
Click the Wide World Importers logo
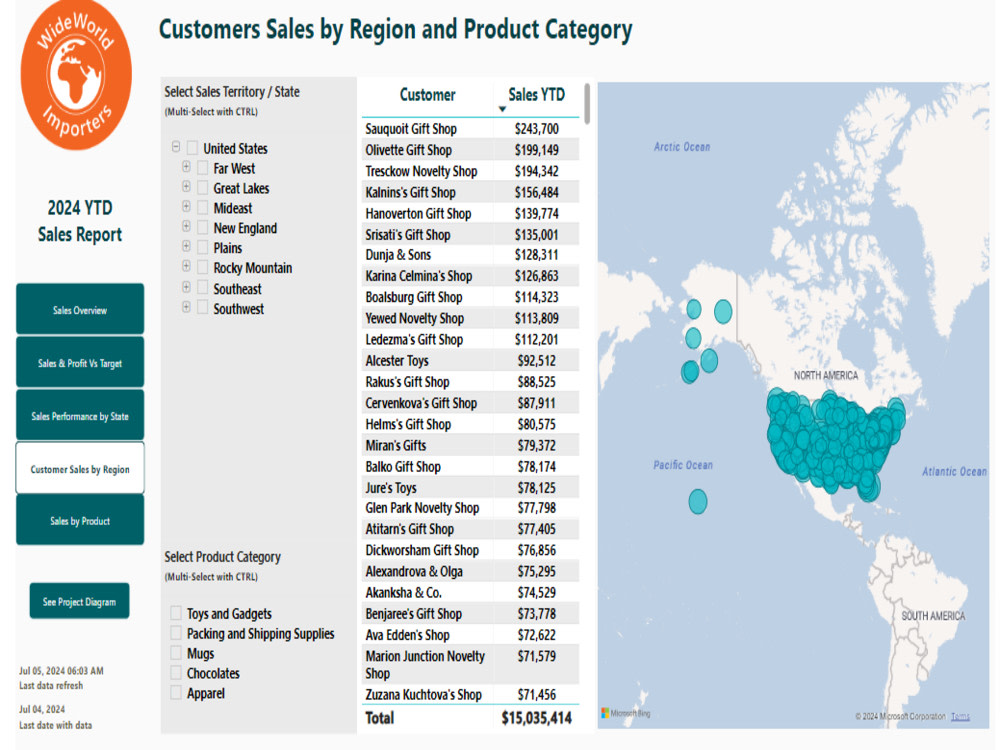77,74
